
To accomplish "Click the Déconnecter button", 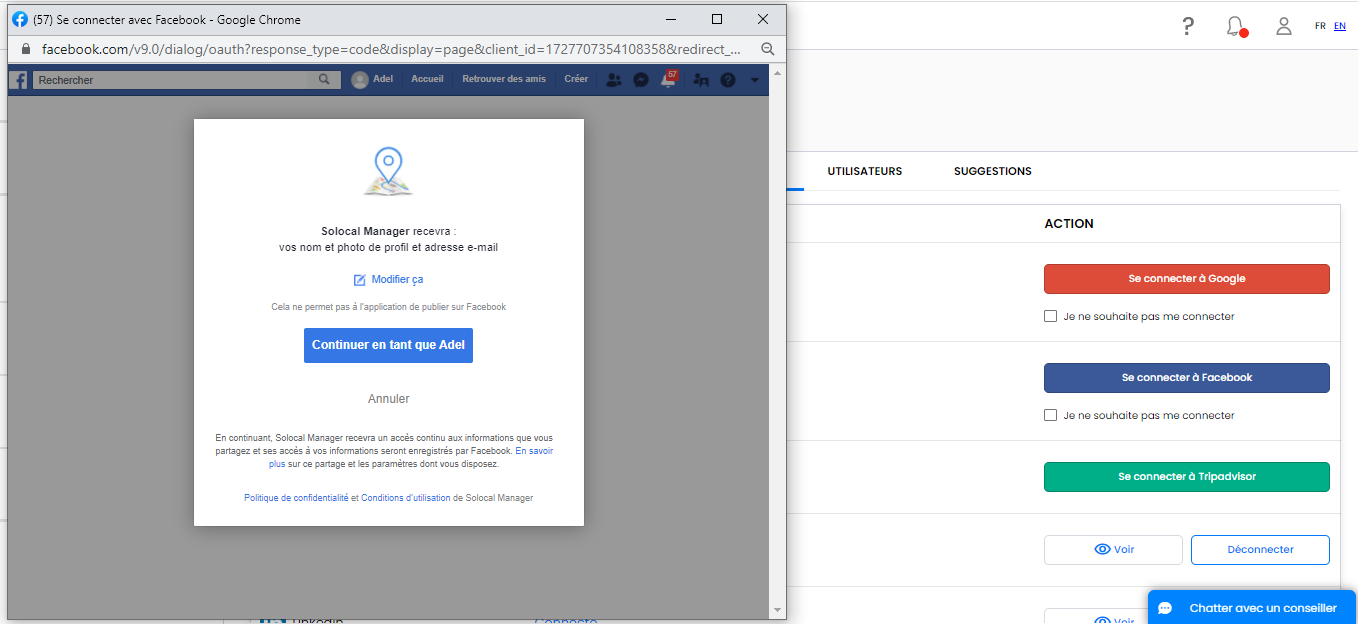I will pyautogui.click(x=1260, y=549).
